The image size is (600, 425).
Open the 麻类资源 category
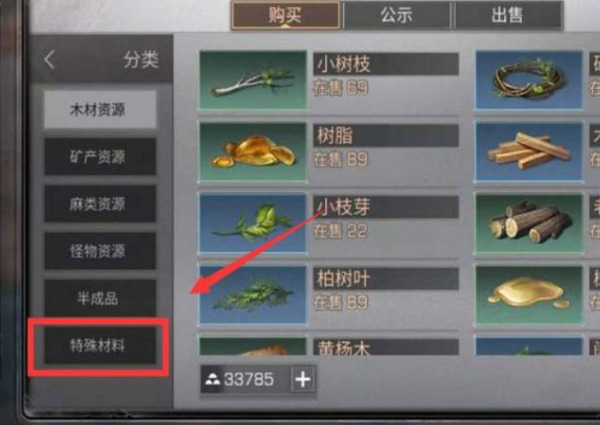100,204
